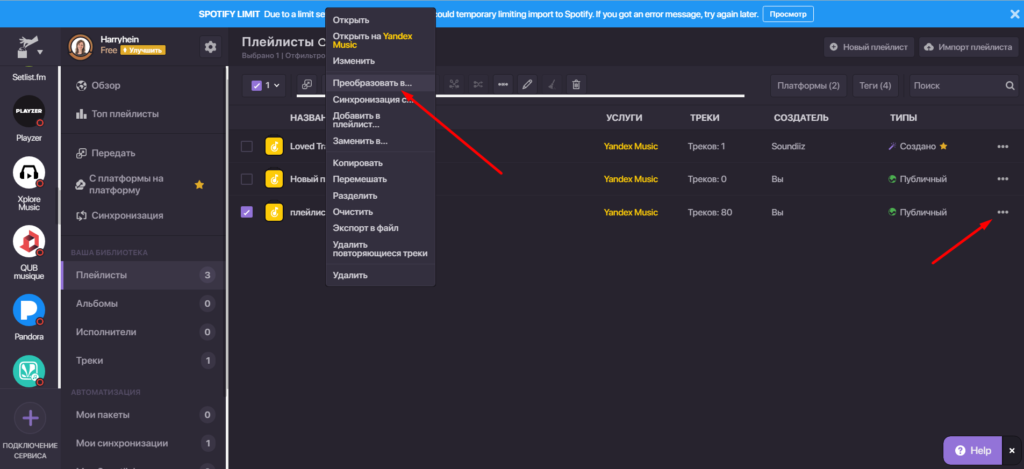Choose Преобразовать в... from context menu
1024x469 pixels.
(371, 83)
